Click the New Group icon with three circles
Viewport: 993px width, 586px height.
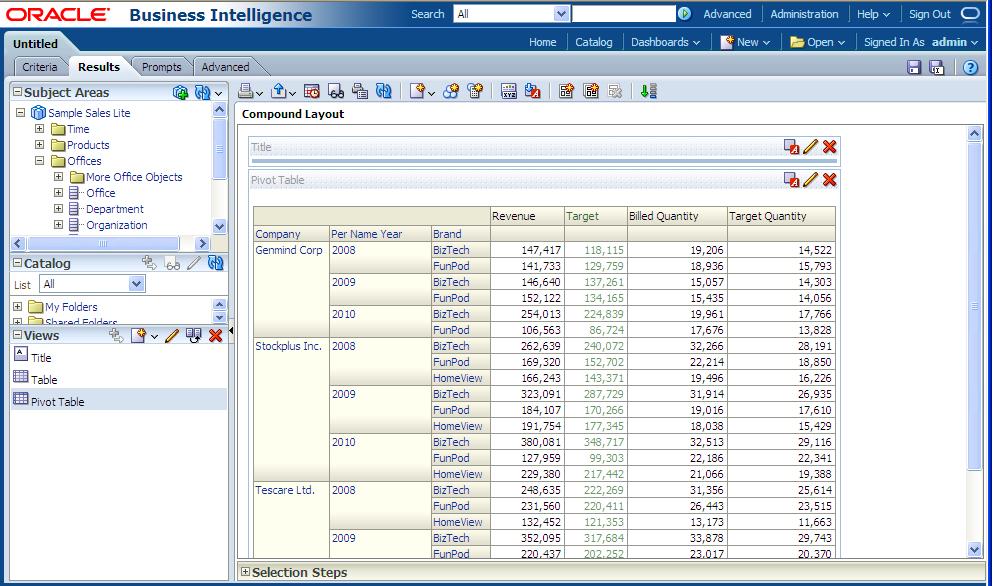coord(451,91)
